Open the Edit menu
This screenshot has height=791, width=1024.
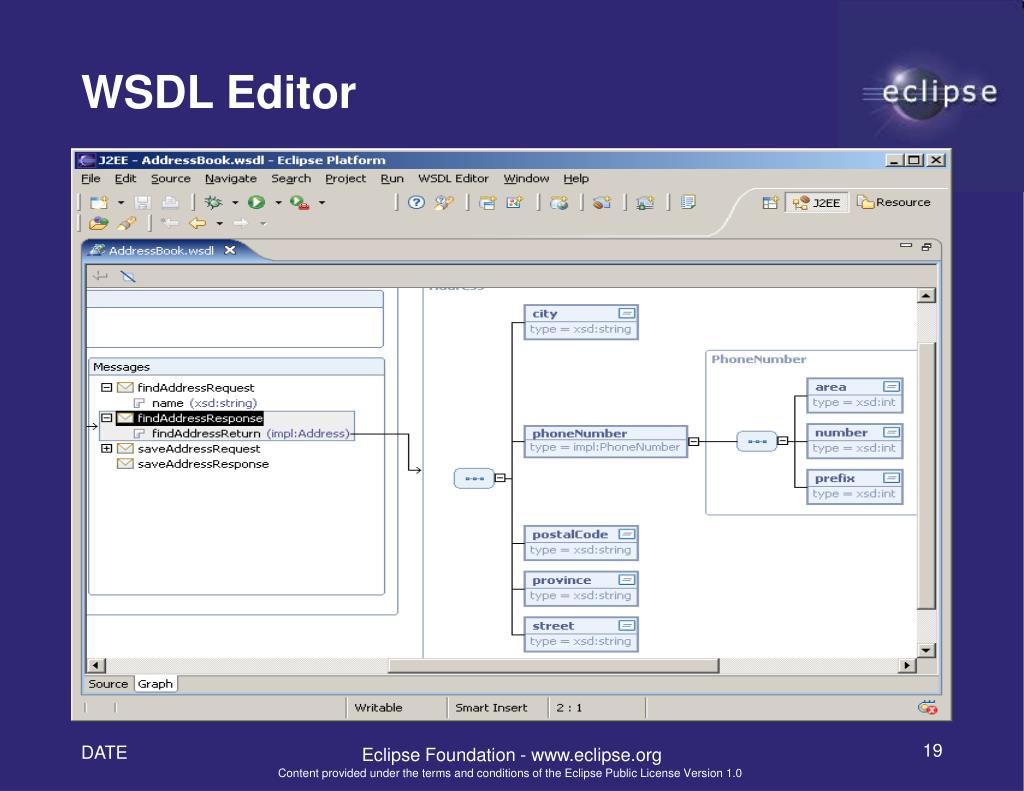[125, 178]
